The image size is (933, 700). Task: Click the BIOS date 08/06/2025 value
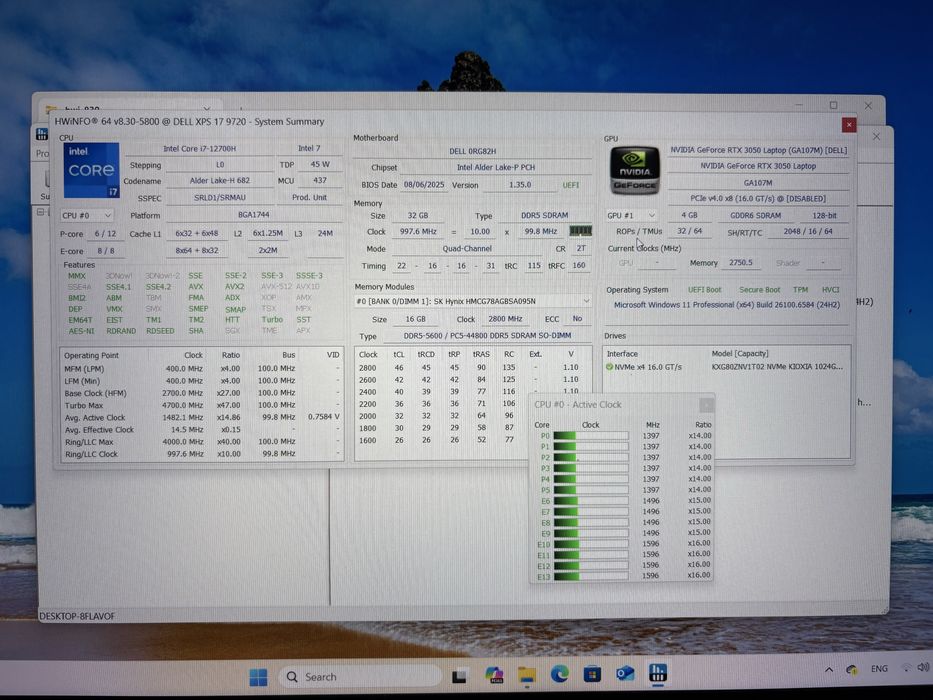click(424, 185)
